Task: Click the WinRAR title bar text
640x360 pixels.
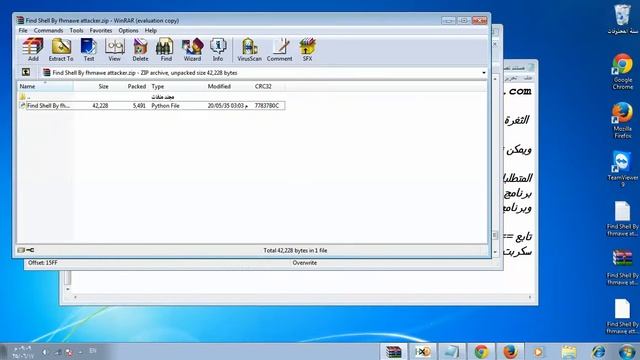Action: pos(102,20)
